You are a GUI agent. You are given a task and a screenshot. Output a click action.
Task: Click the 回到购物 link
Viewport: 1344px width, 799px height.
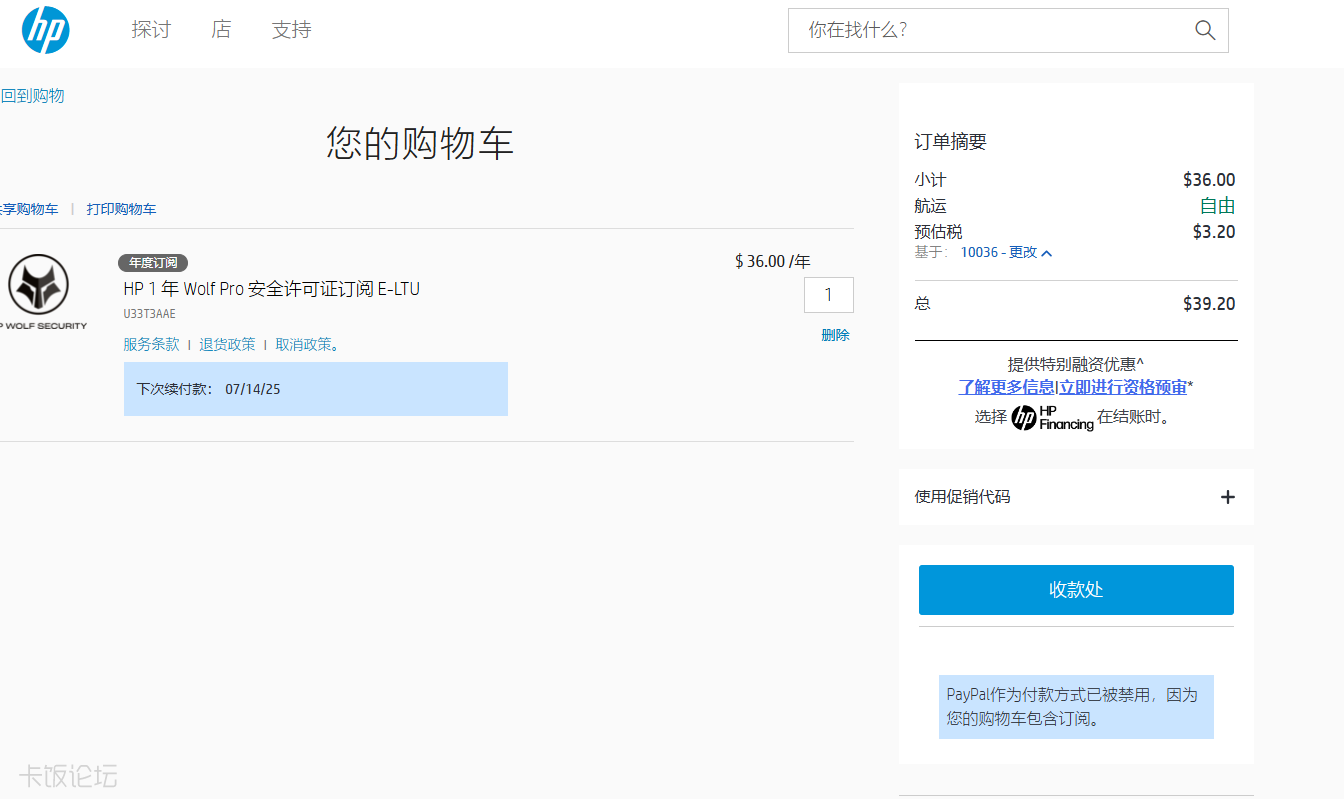coord(32,96)
